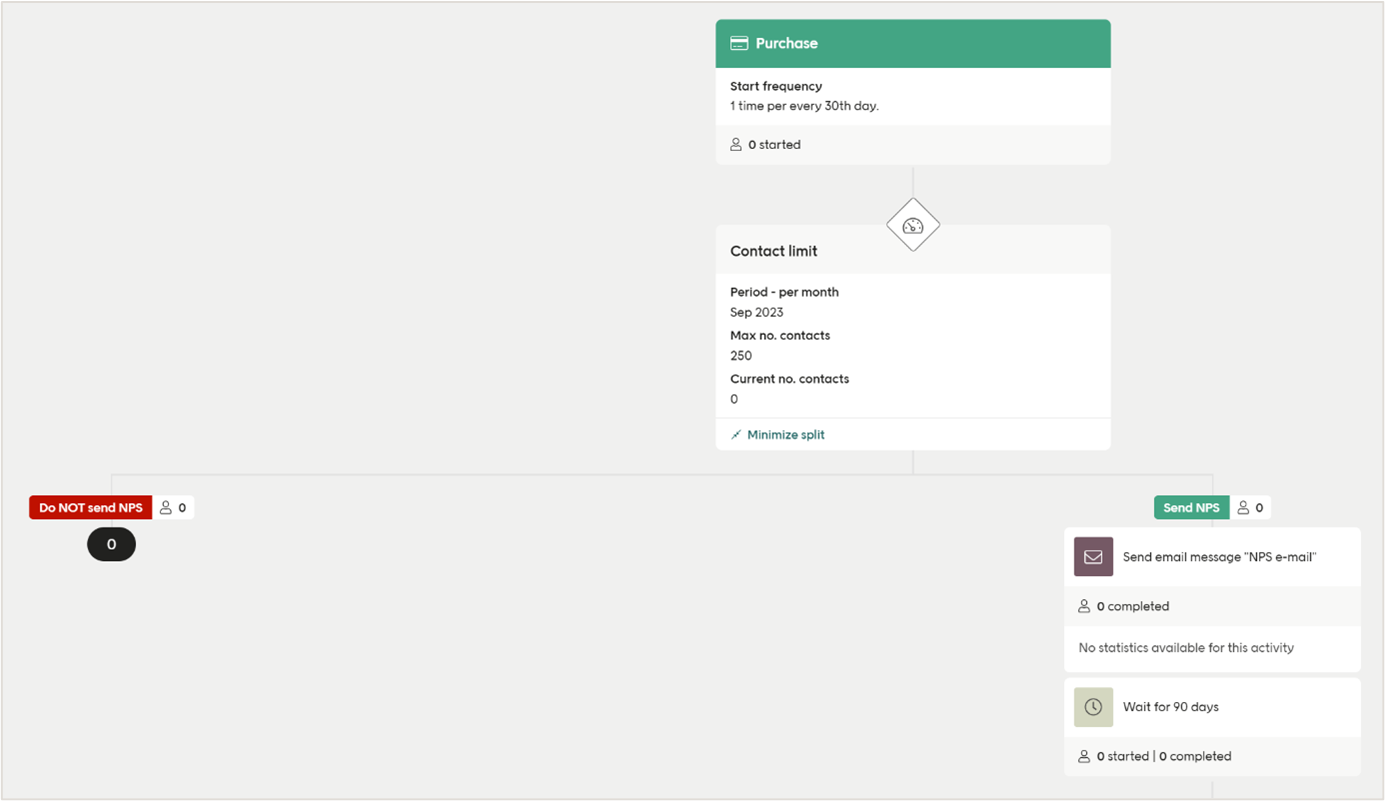This screenshot has height=801, width=1385.
Task: Click the clock icon for Wait activity
Action: click(x=1093, y=707)
